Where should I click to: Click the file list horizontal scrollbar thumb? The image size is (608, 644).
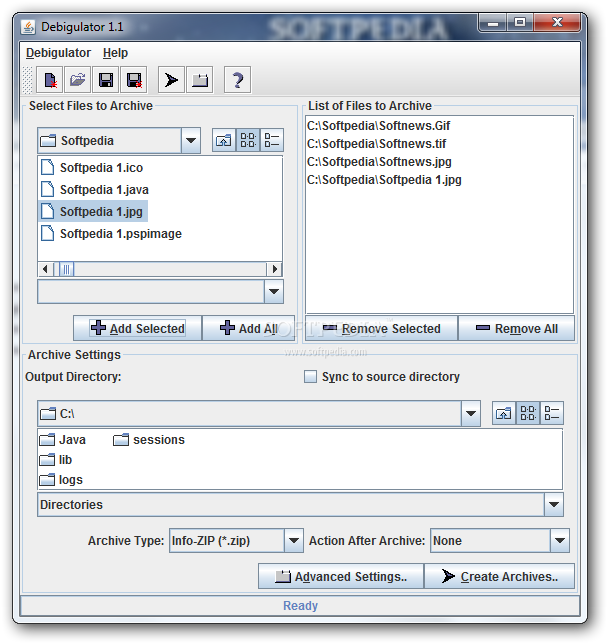[x=66, y=269]
